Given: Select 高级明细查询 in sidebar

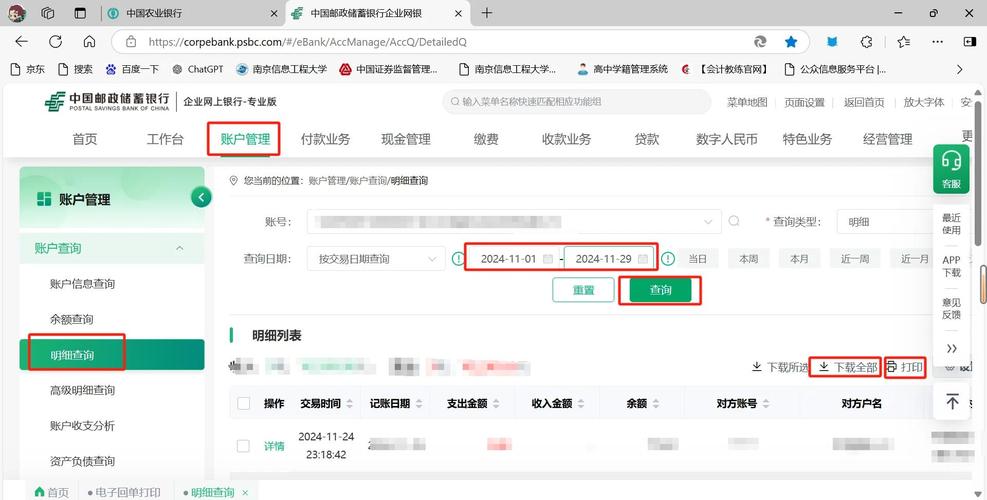Looking at the screenshot, I should (x=83, y=390).
